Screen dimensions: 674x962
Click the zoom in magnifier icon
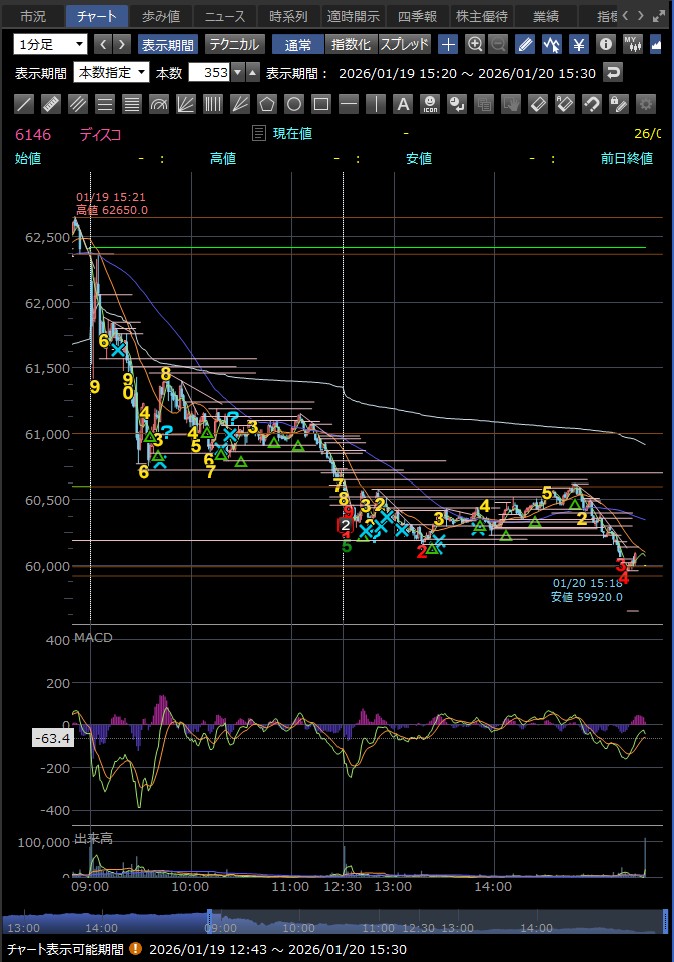click(475, 44)
